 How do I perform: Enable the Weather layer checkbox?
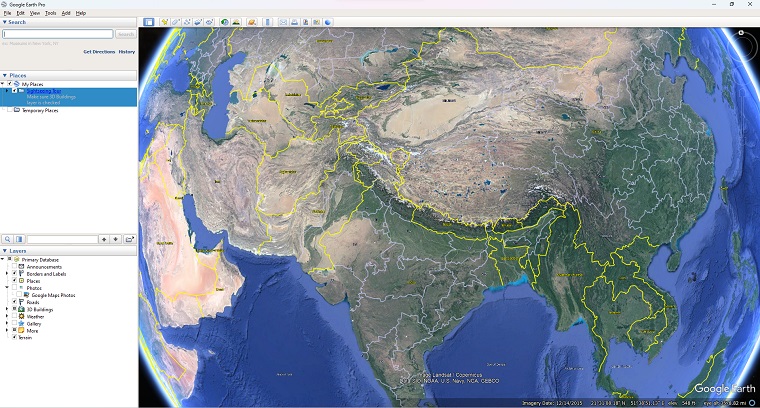pos(15,316)
